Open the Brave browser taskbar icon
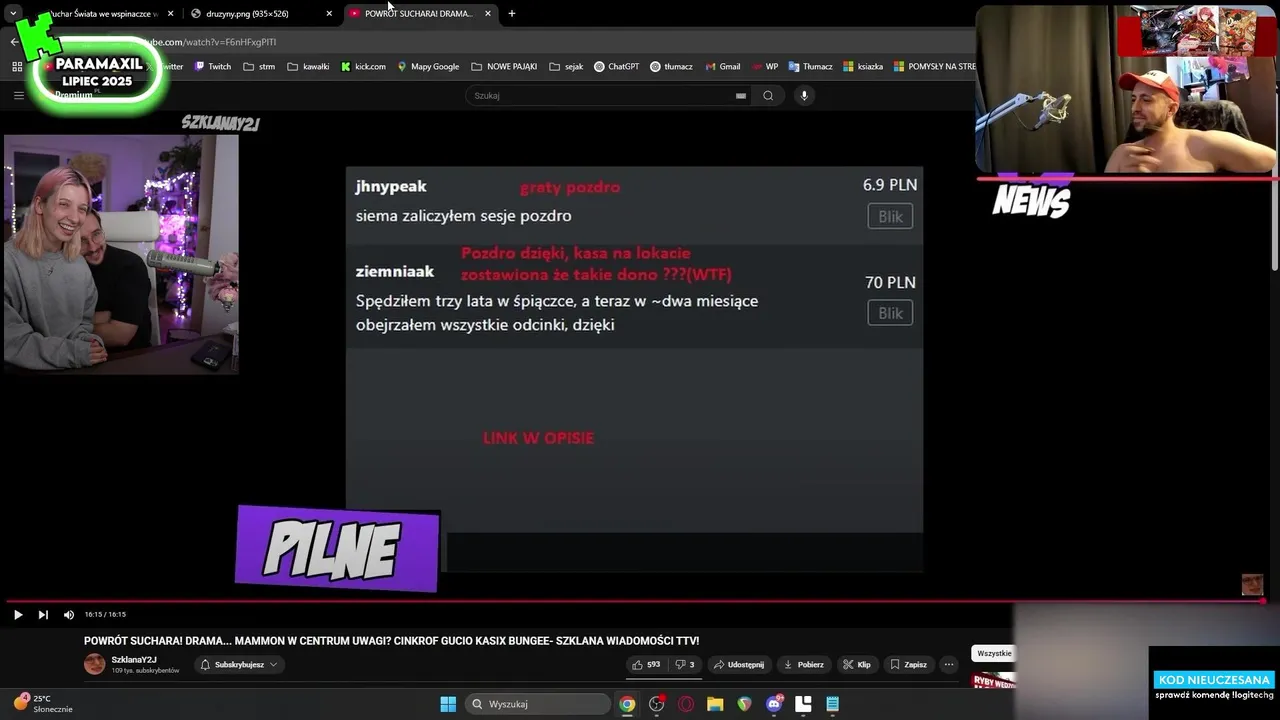The height and width of the screenshot is (720, 1280). pyautogui.click(x=744, y=704)
